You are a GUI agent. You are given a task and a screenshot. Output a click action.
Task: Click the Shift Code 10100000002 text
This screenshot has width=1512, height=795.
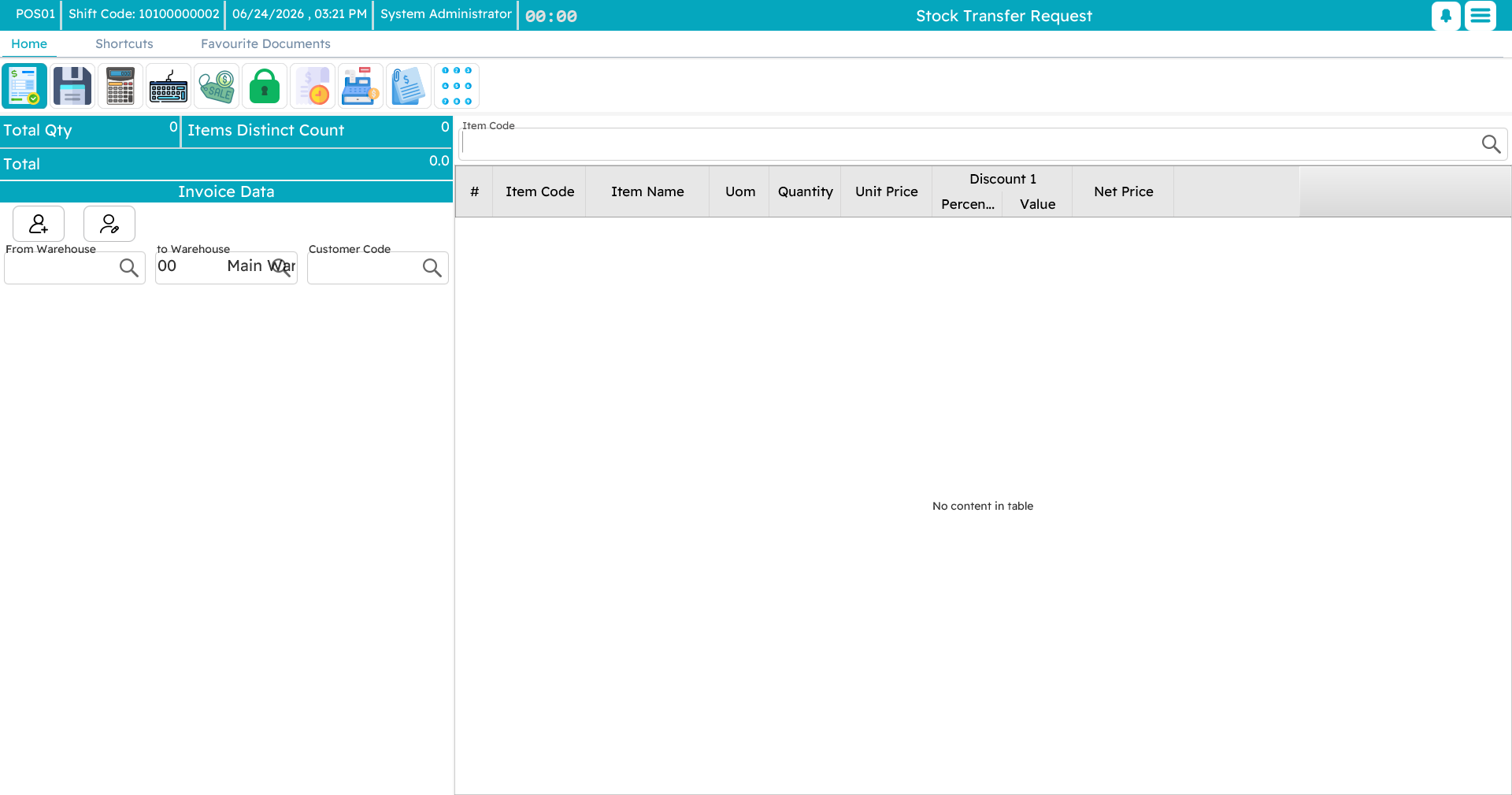[143, 14]
